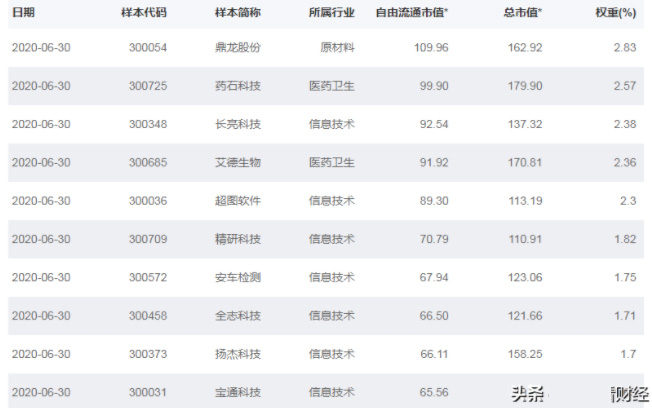Click the 日期 column header

(23, 12)
